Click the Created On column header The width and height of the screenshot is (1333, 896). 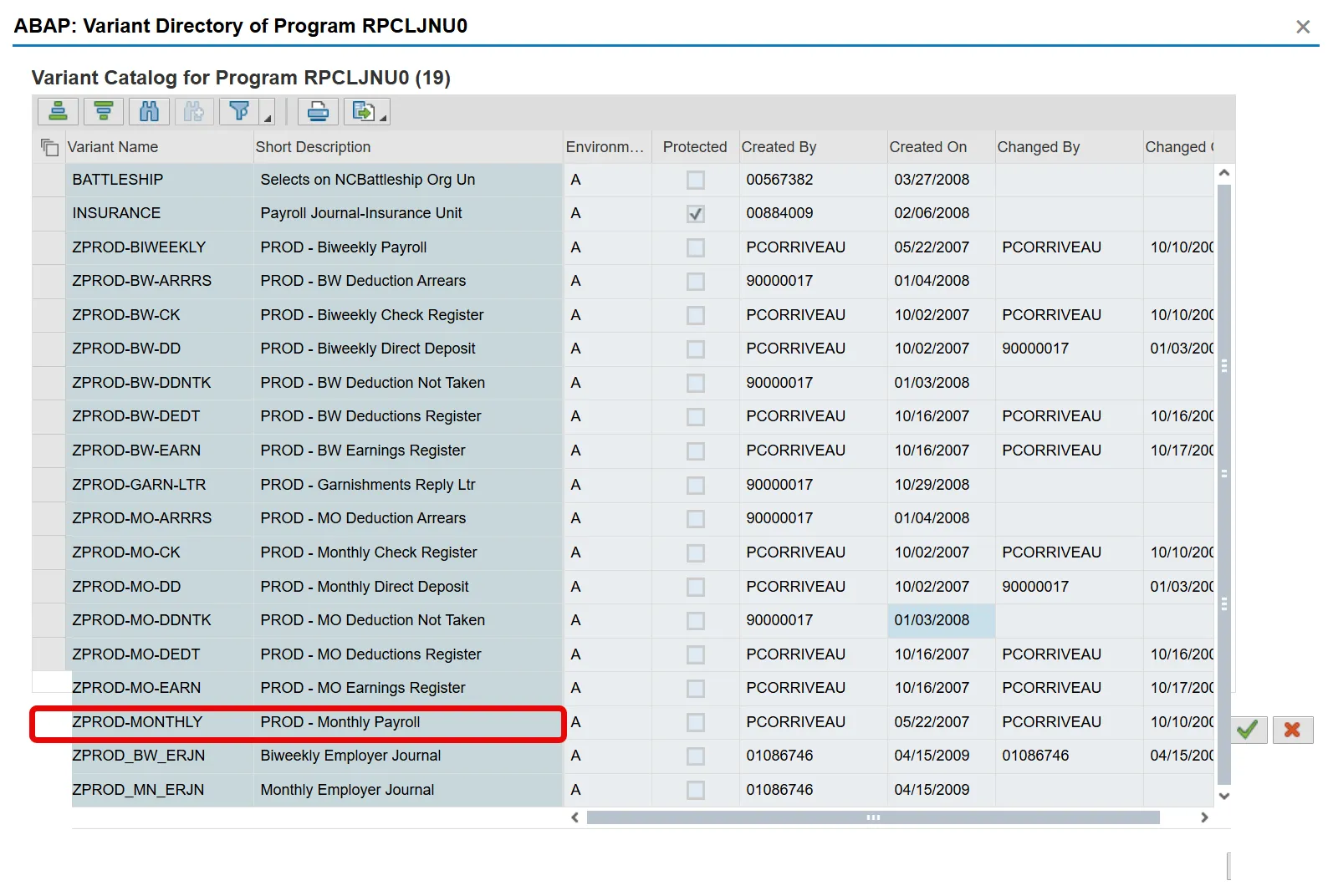927,147
